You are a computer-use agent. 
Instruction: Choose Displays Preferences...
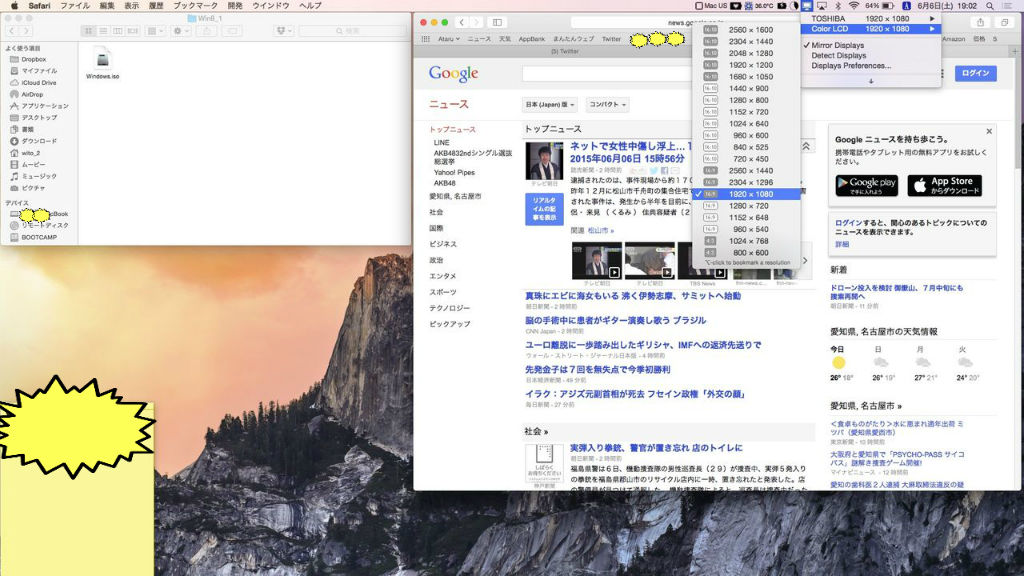[x=851, y=65]
